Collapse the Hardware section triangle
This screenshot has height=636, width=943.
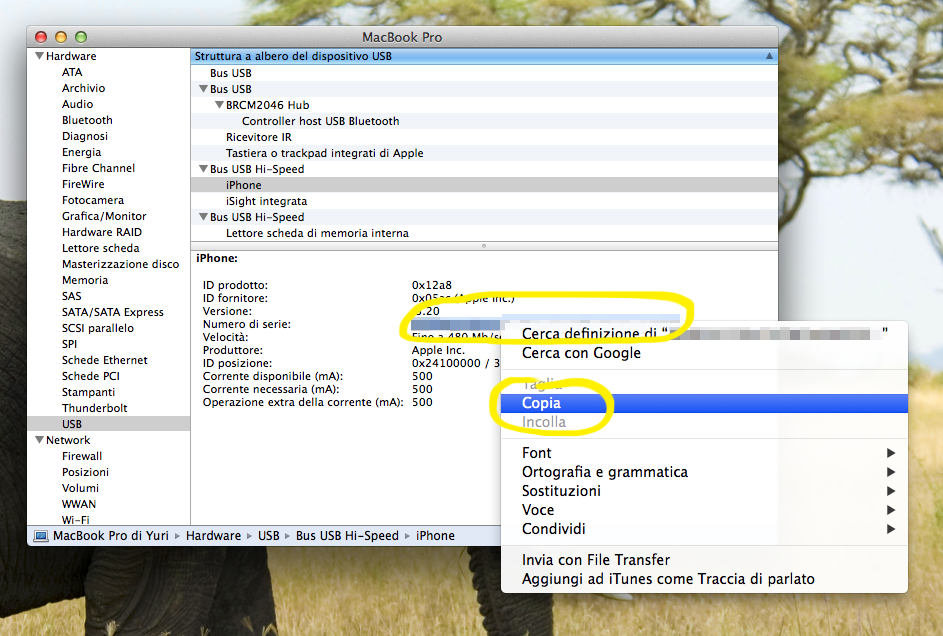(x=40, y=56)
